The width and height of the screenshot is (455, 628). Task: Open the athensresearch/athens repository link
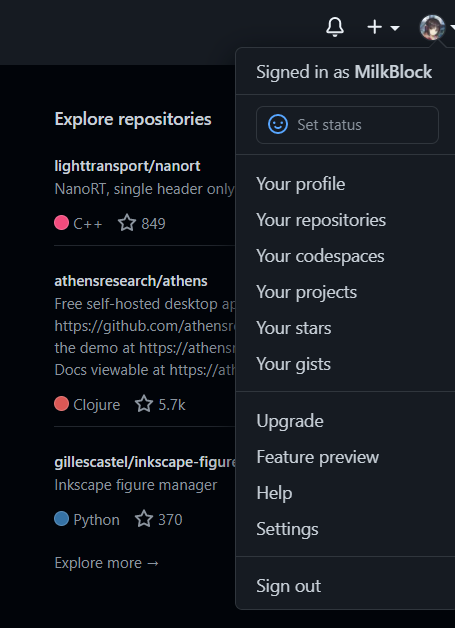coord(131,281)
